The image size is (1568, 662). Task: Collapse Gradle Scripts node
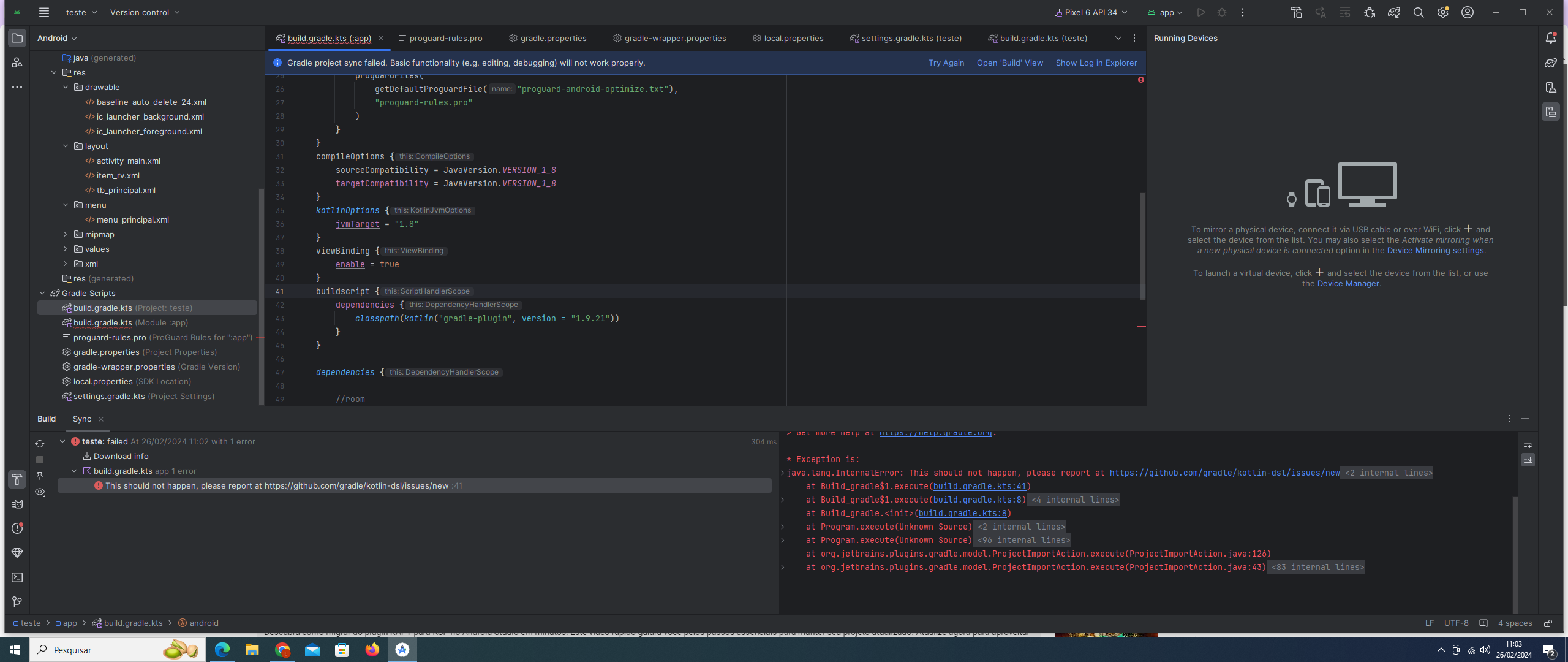pos(42,293)
